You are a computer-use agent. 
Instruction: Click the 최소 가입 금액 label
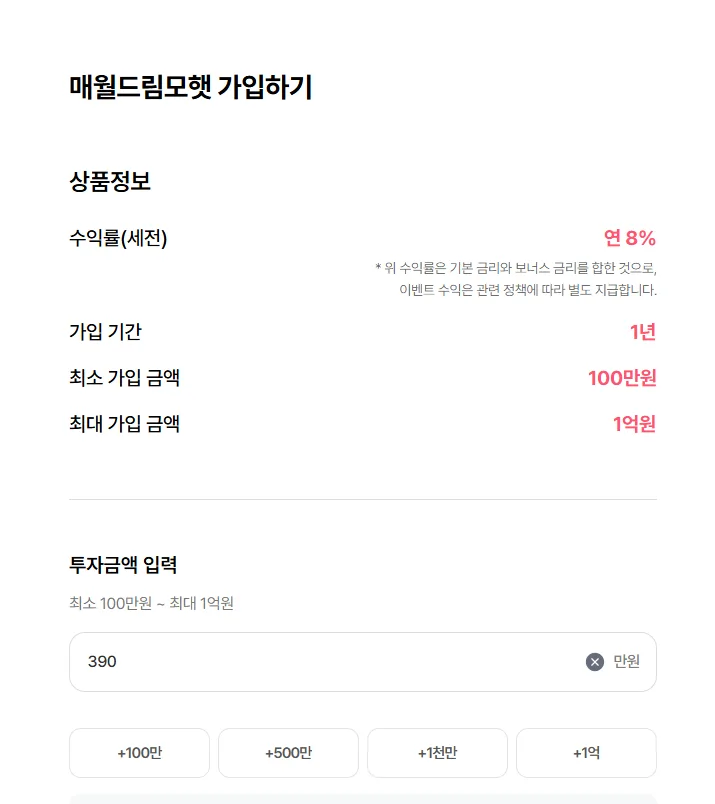[125, 378]
